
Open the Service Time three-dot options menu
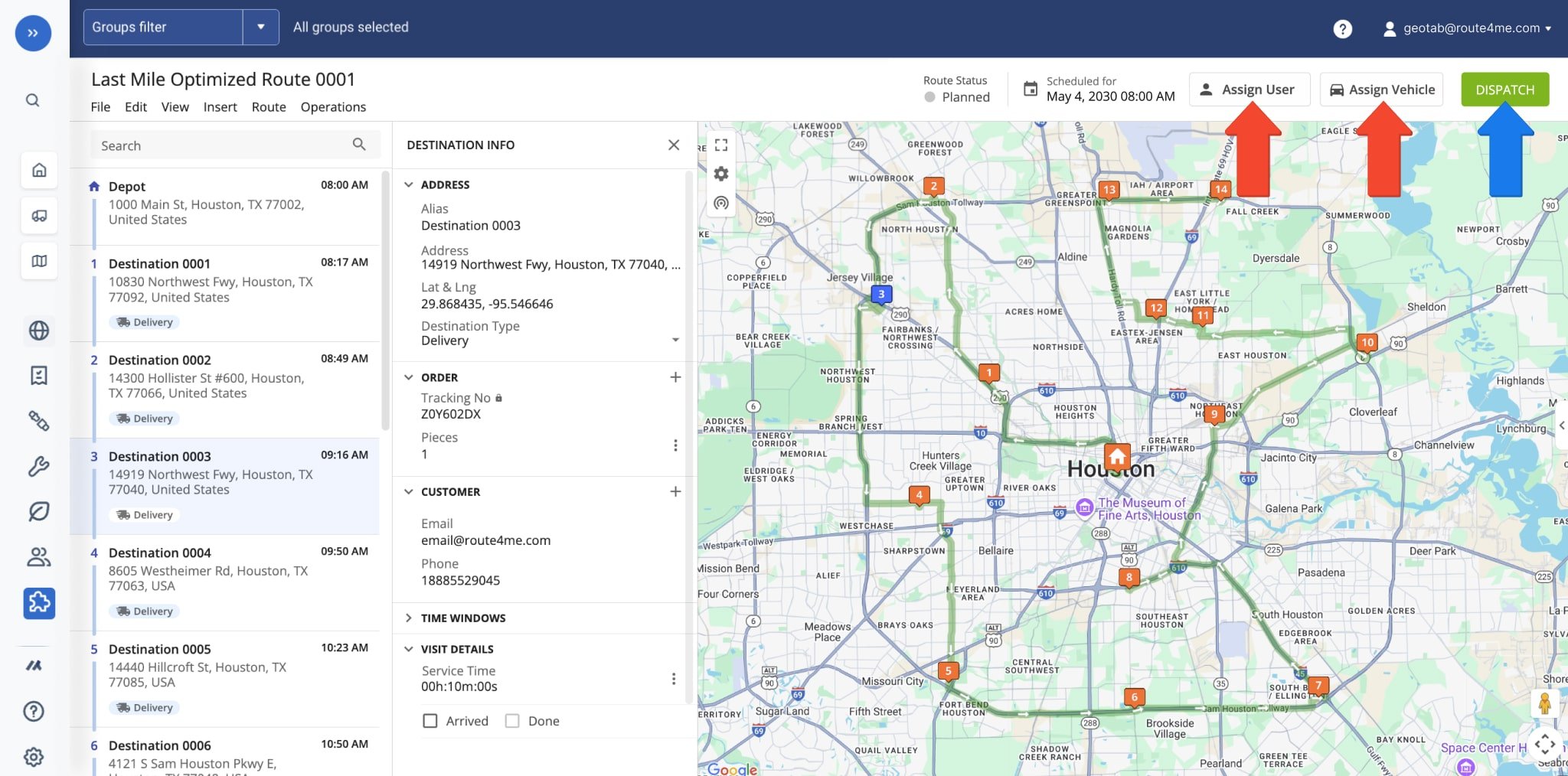[x=674, y=679]
